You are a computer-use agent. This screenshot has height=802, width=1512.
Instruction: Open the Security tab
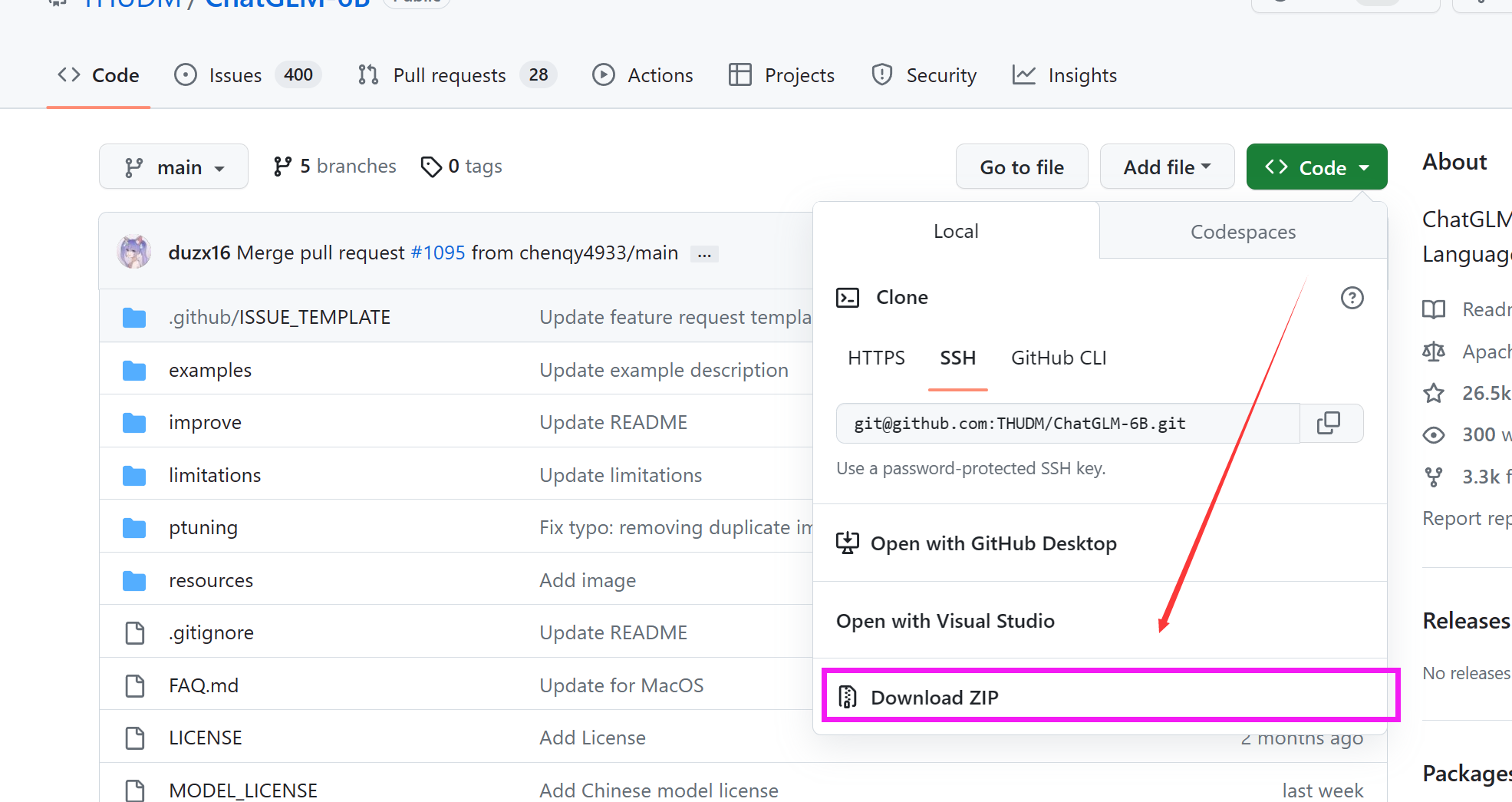(924, 75)
